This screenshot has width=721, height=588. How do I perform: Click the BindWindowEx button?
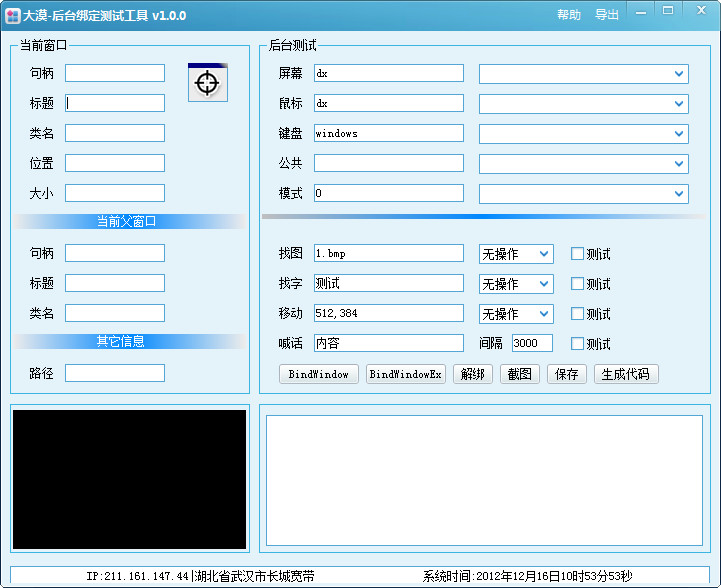[406, 374]
